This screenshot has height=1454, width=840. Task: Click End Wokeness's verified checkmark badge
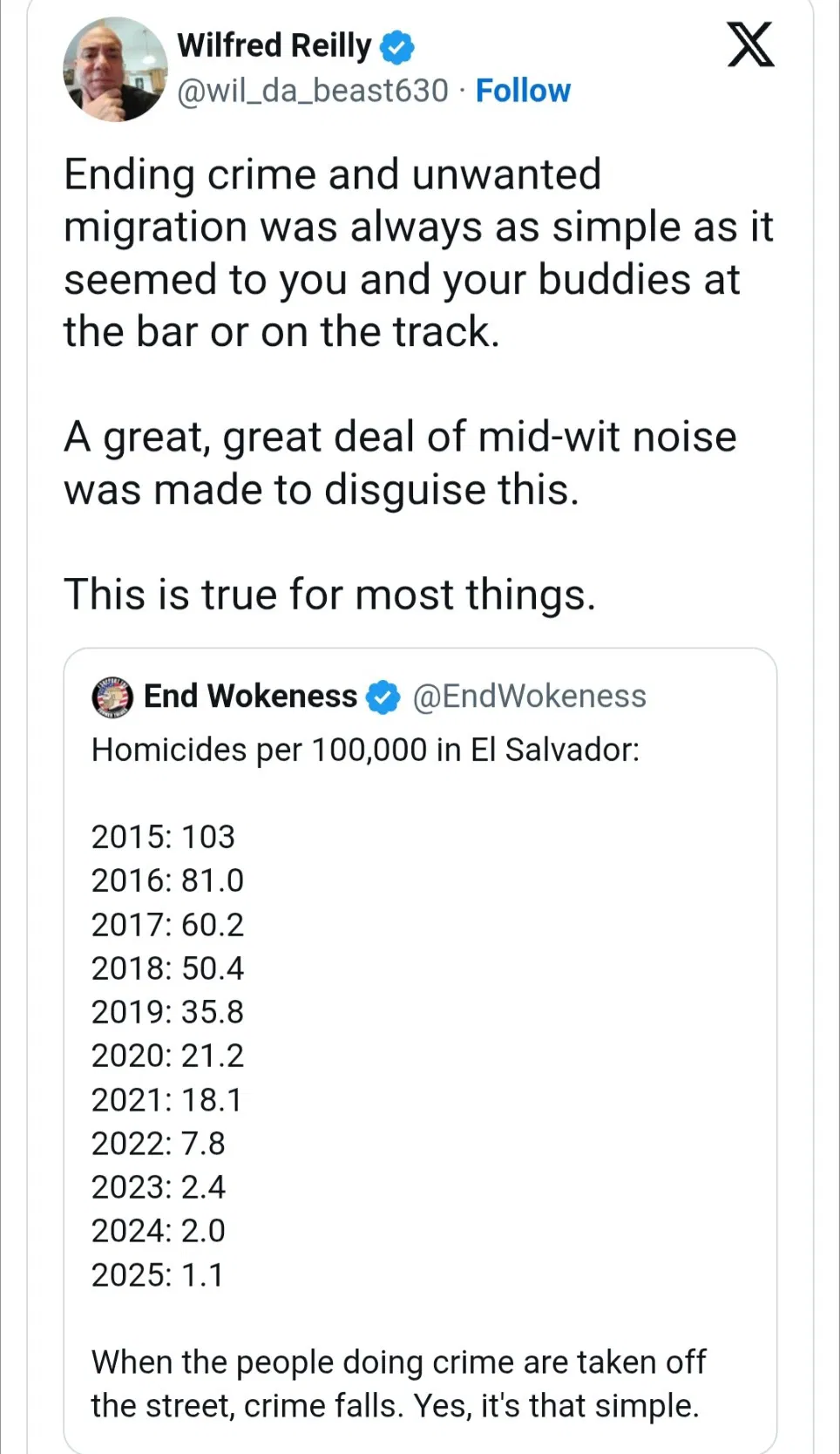coord(383,696)
